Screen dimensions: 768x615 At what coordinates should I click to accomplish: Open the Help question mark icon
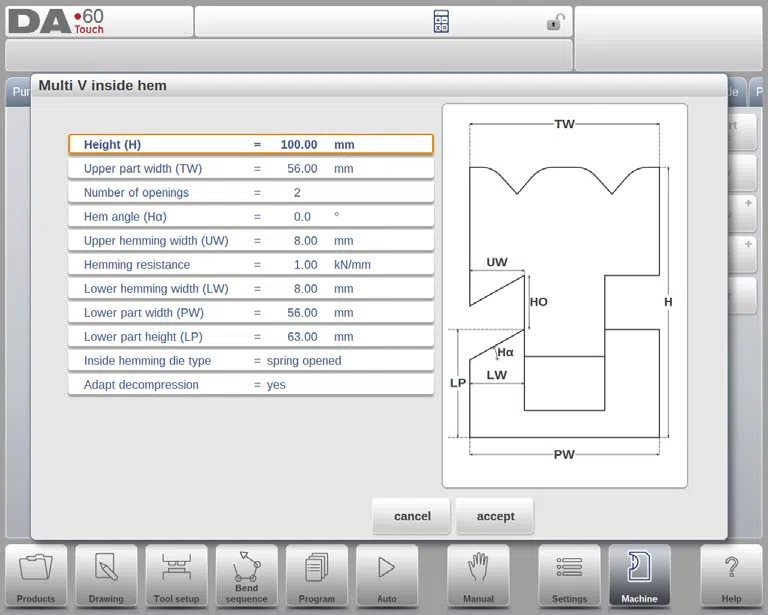[x=731, y=576]
